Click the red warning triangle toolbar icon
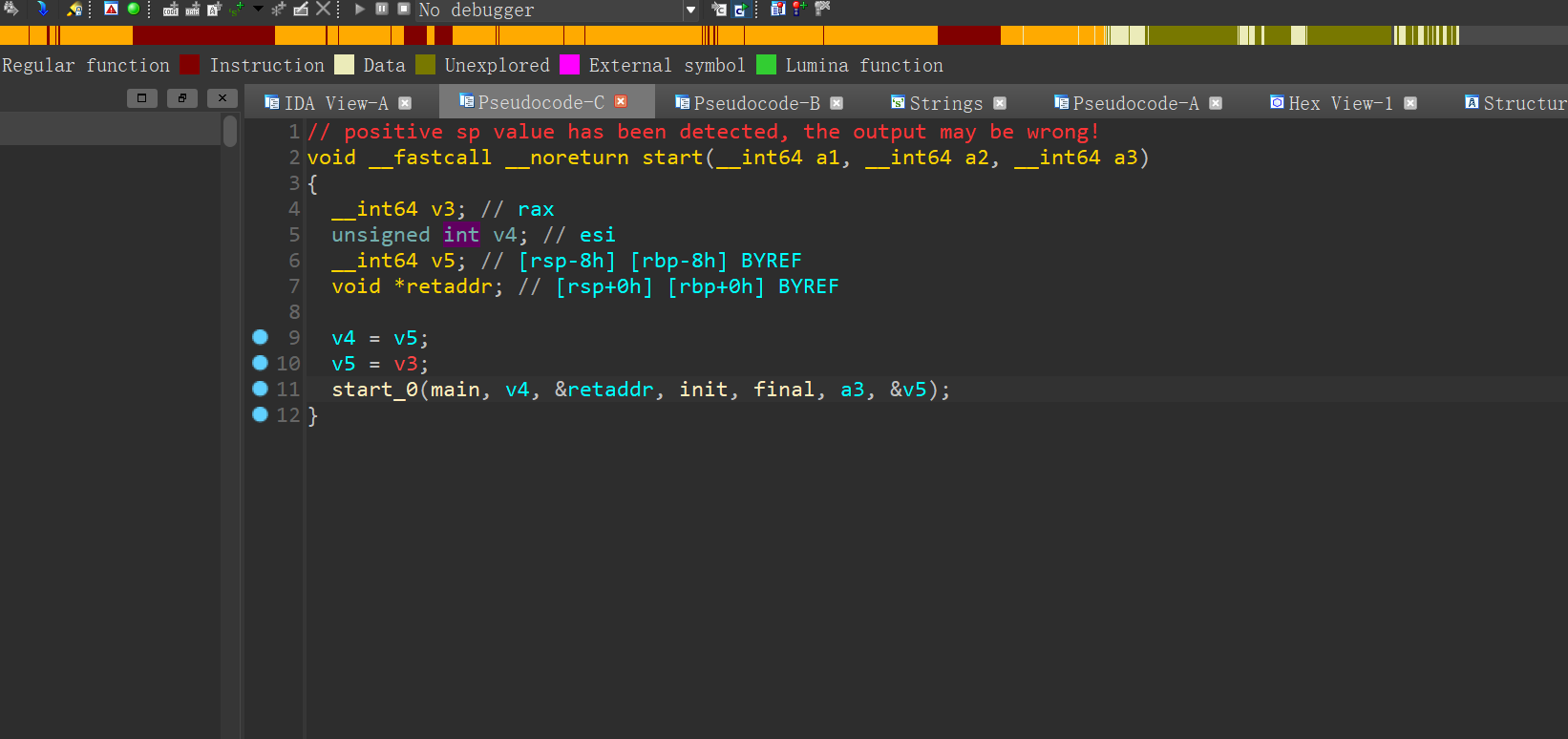The image size is (1568, 739). coord(112,9)
